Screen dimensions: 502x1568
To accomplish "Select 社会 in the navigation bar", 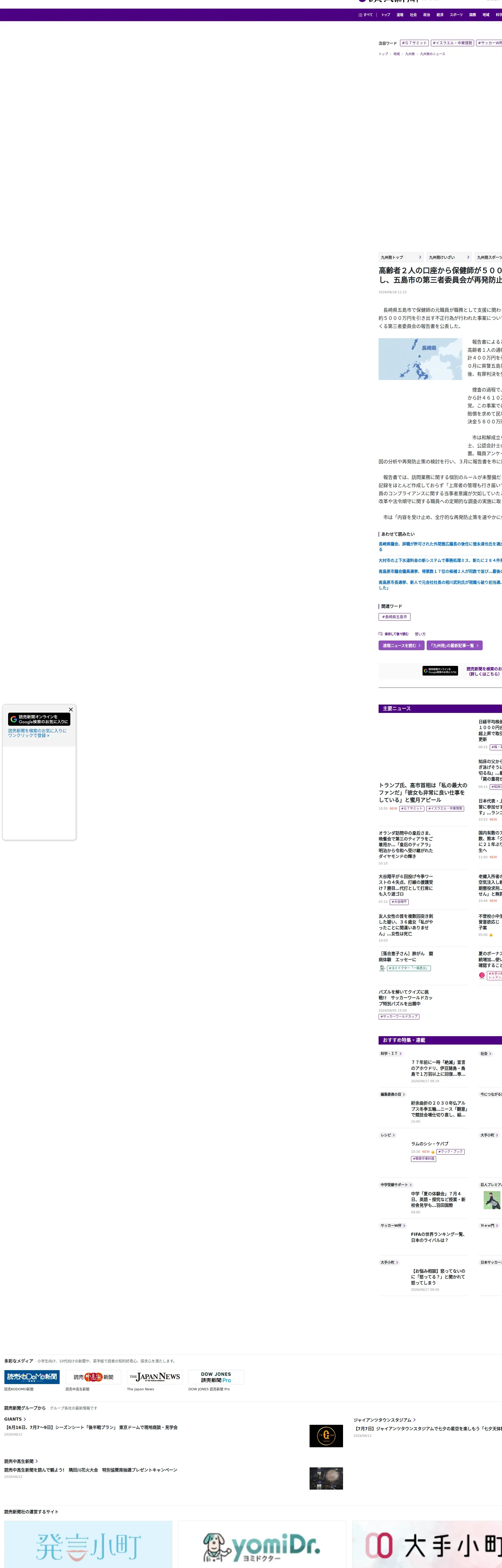I will coord(413,15).
